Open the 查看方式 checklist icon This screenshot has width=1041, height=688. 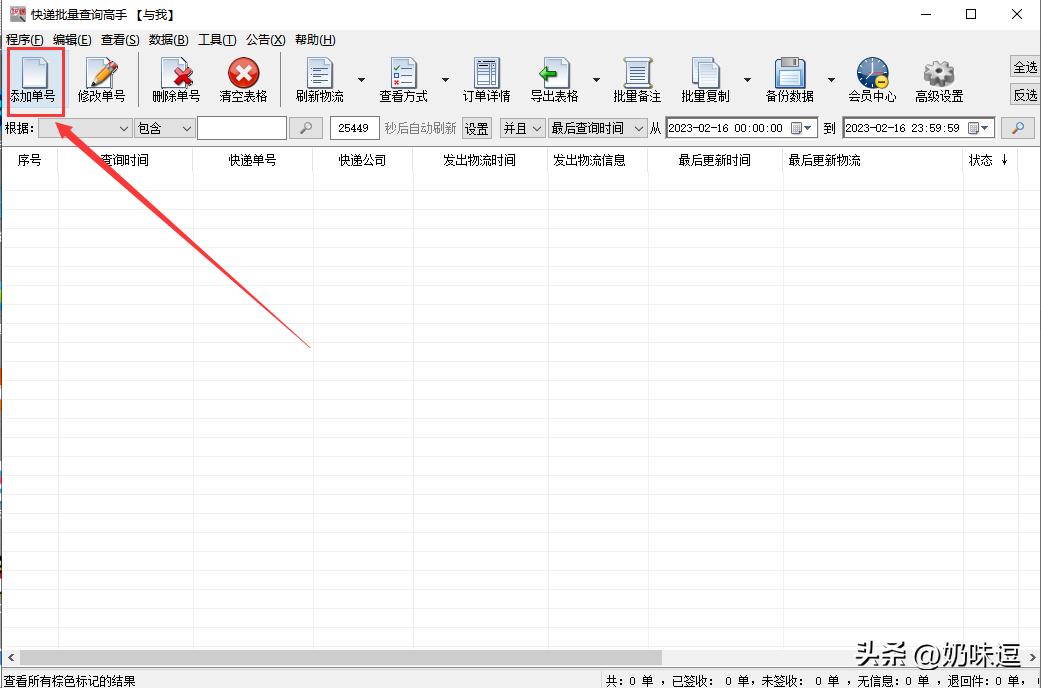pyautogui.click(x=403, y=80)
